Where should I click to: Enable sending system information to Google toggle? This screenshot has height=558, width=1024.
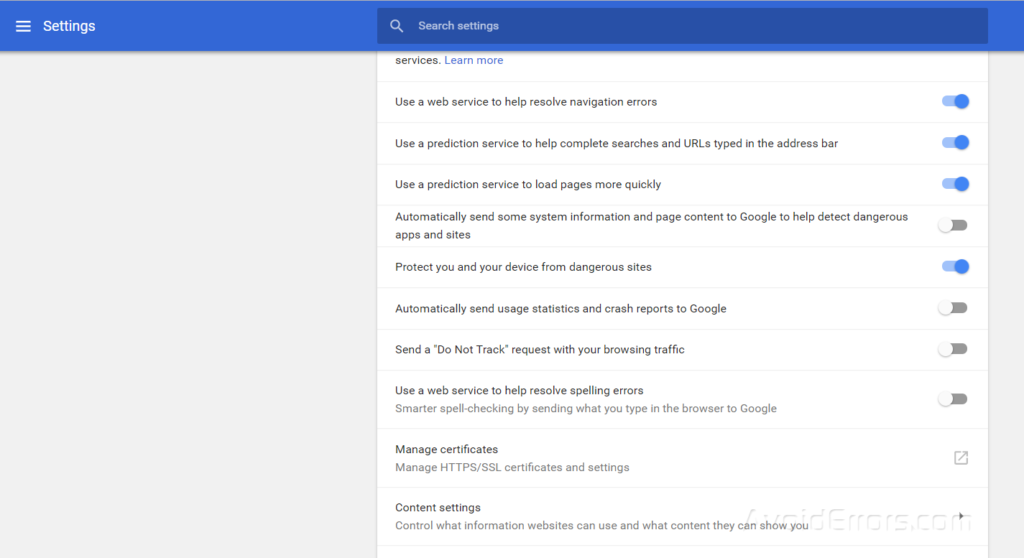[953, 225]
